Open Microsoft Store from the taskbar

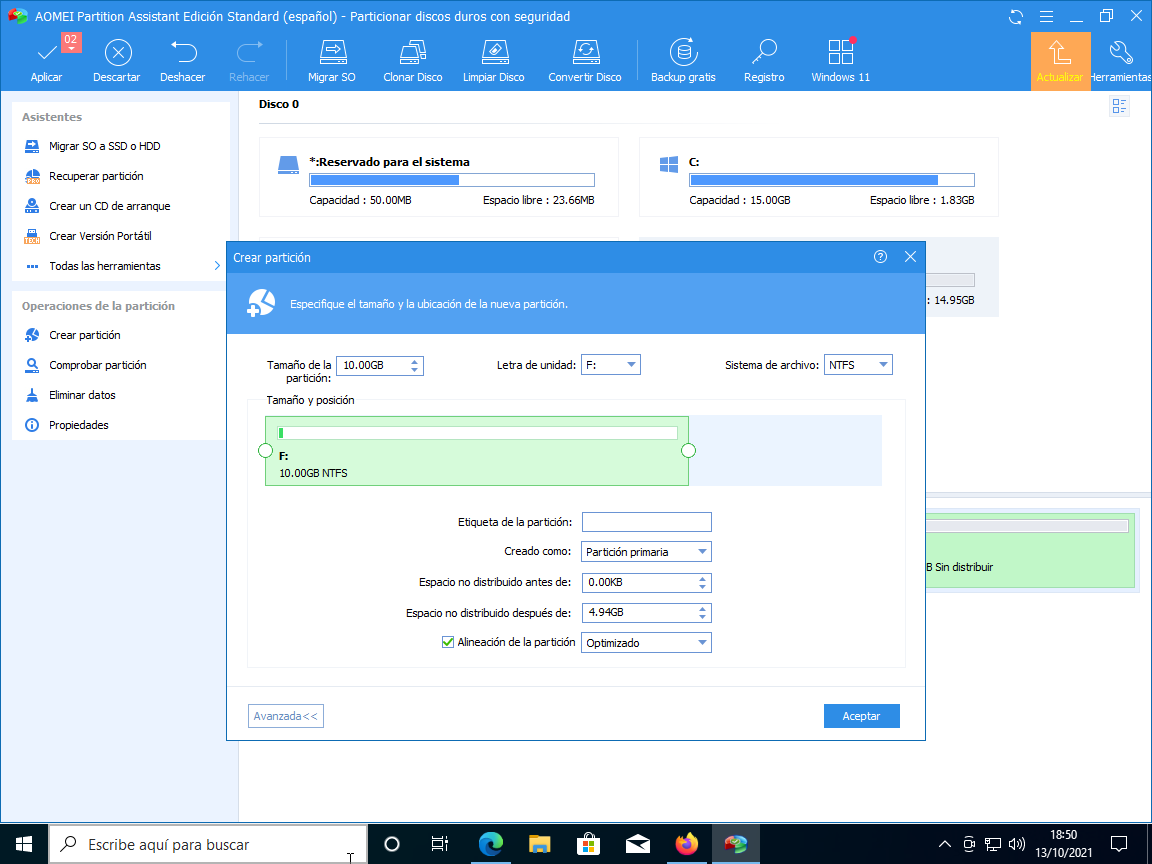click(x=588, y=844)
